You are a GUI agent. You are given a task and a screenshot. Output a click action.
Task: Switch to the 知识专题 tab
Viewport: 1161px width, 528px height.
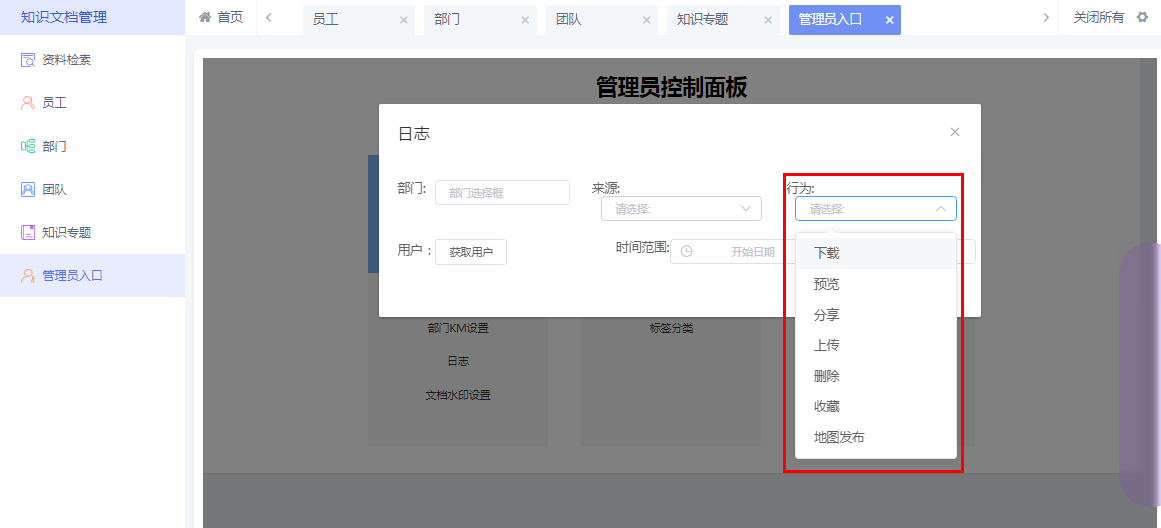click(x=702, y=19)
